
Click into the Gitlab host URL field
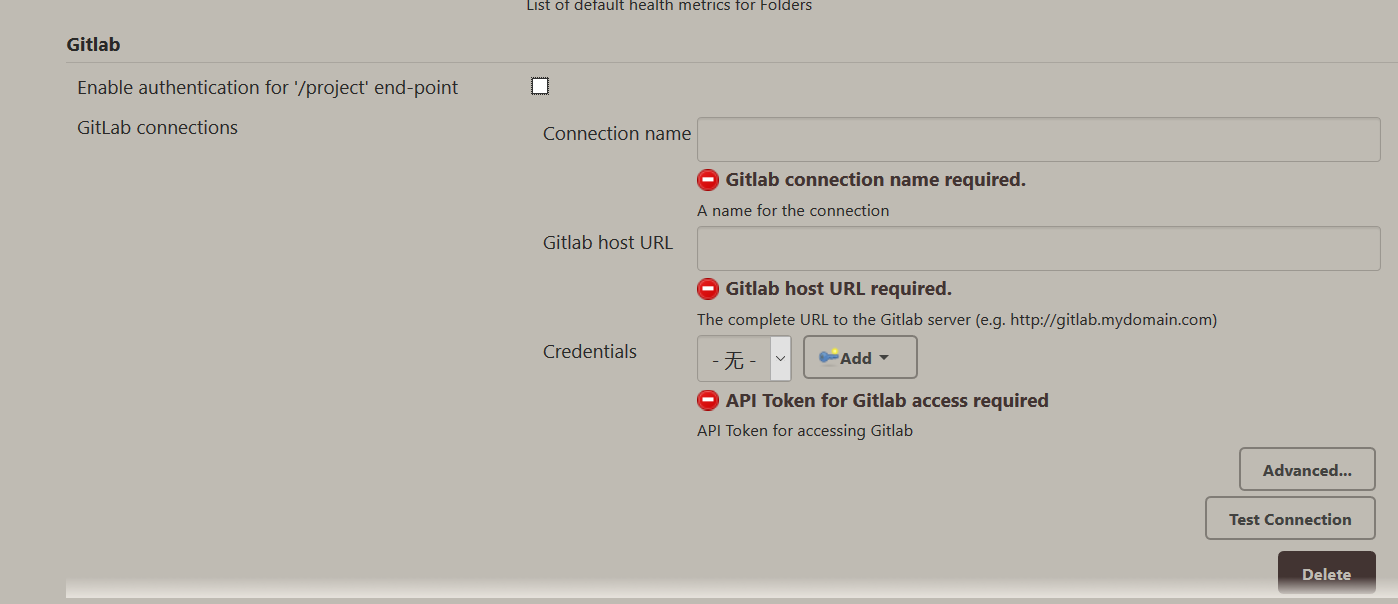1038,248
